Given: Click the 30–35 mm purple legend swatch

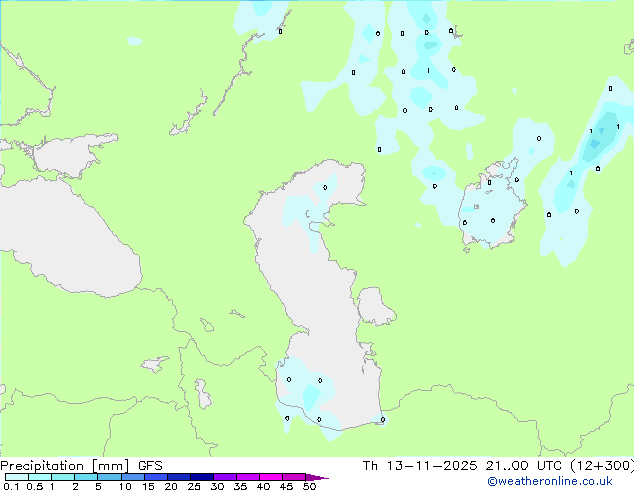Looking at the screenshot, I should tap(224, 477).
